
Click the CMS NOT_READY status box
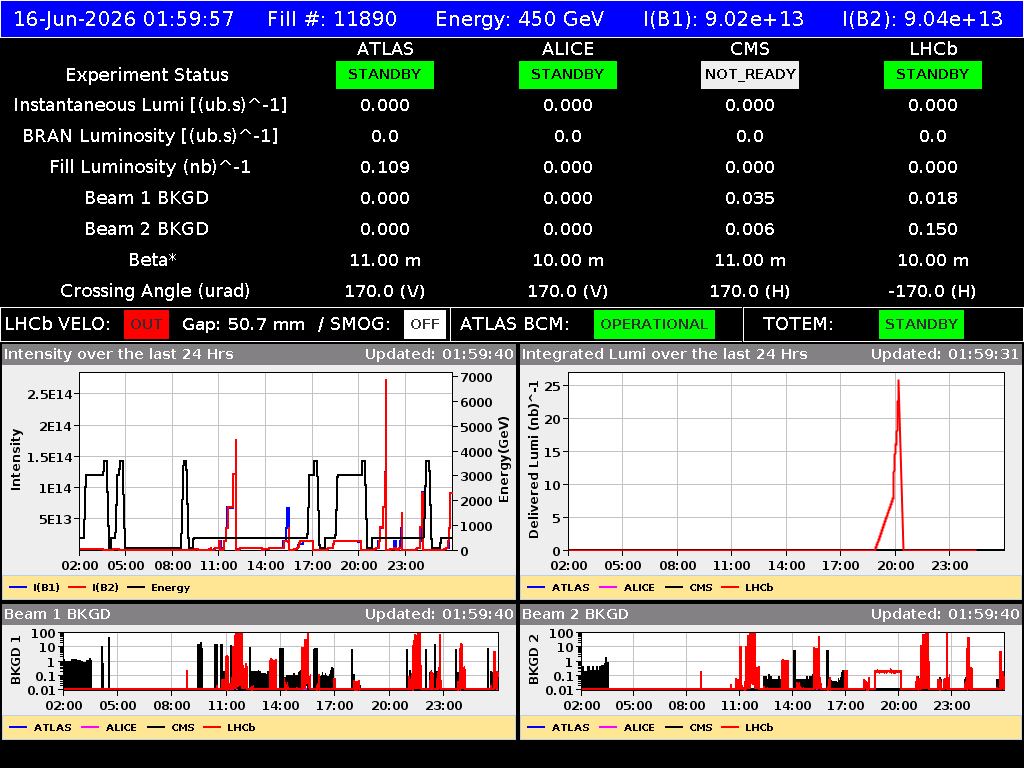pyautogui.click(x=750, y=75)
